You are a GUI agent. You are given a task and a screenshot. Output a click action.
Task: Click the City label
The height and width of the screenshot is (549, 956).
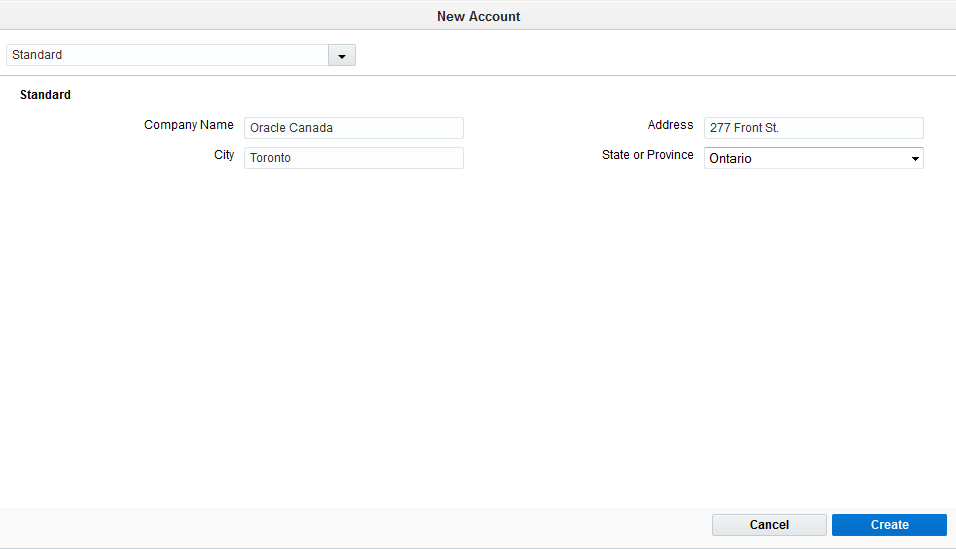click(x=224, y=155)
